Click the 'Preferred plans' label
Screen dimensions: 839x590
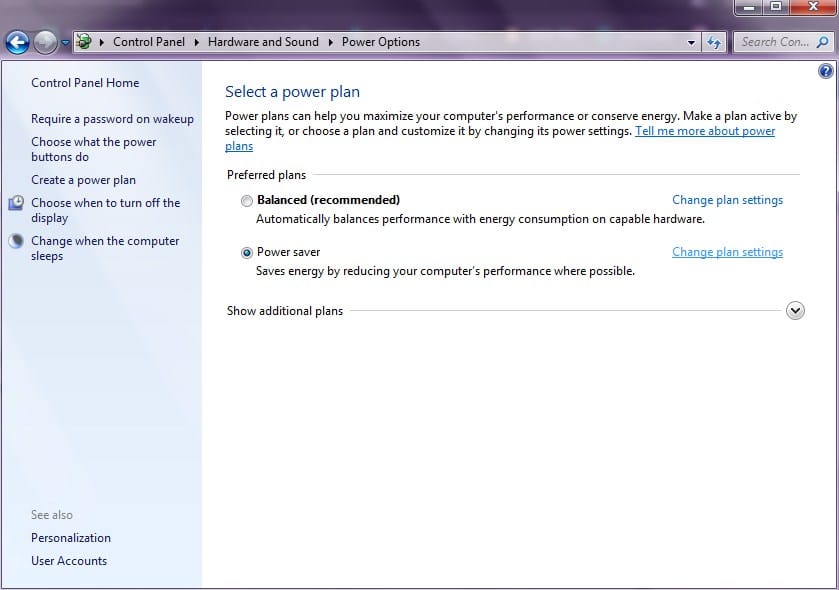[x=266, y=175]
